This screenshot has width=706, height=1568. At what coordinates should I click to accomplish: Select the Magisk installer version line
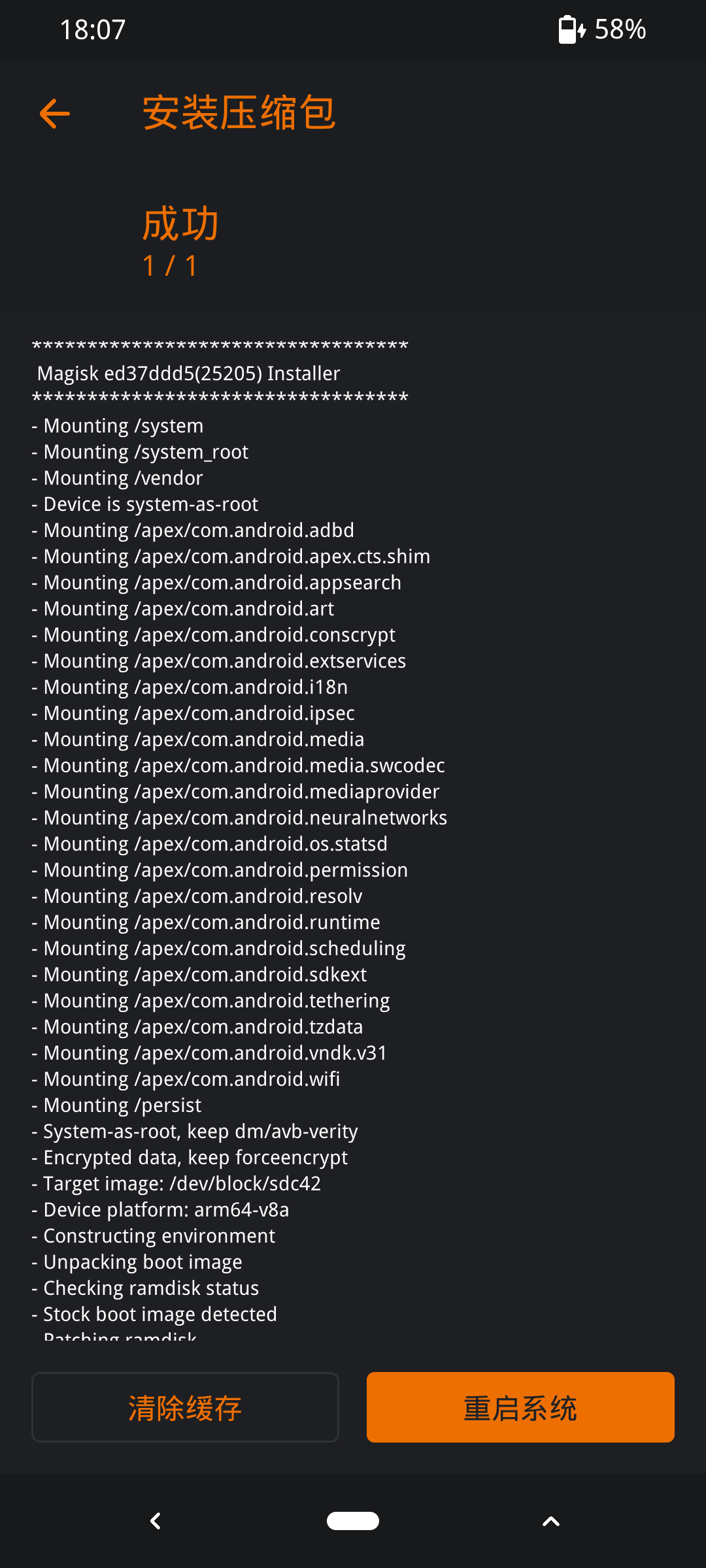click(188, 373)
